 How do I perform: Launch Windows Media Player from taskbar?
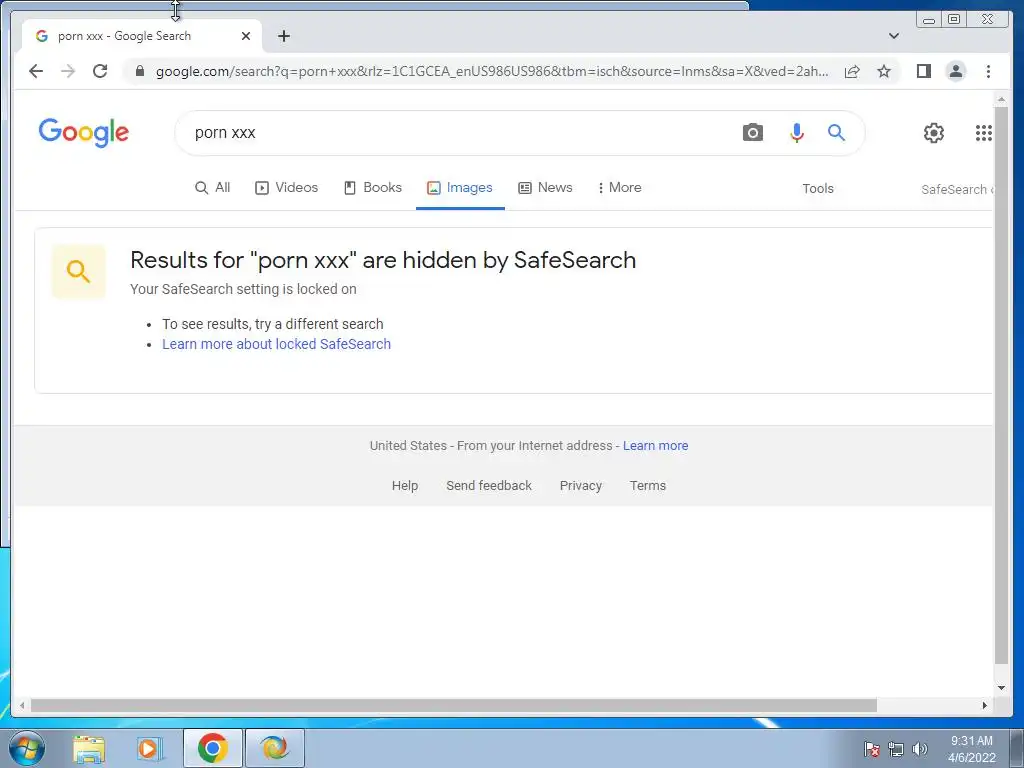(x=150, y=748)
